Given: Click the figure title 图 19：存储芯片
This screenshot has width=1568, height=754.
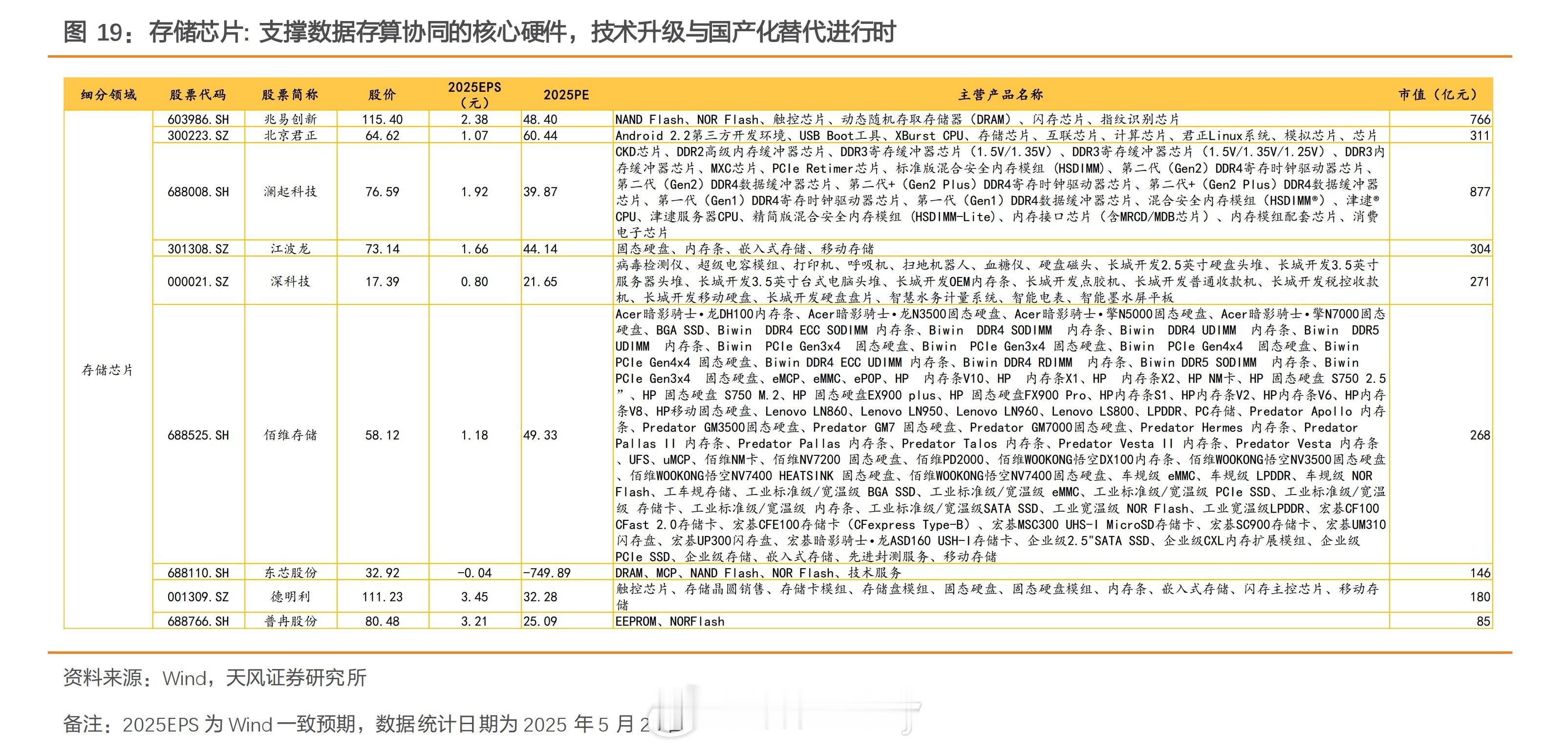Looking at the screenshot, I should tap(479, 32).
